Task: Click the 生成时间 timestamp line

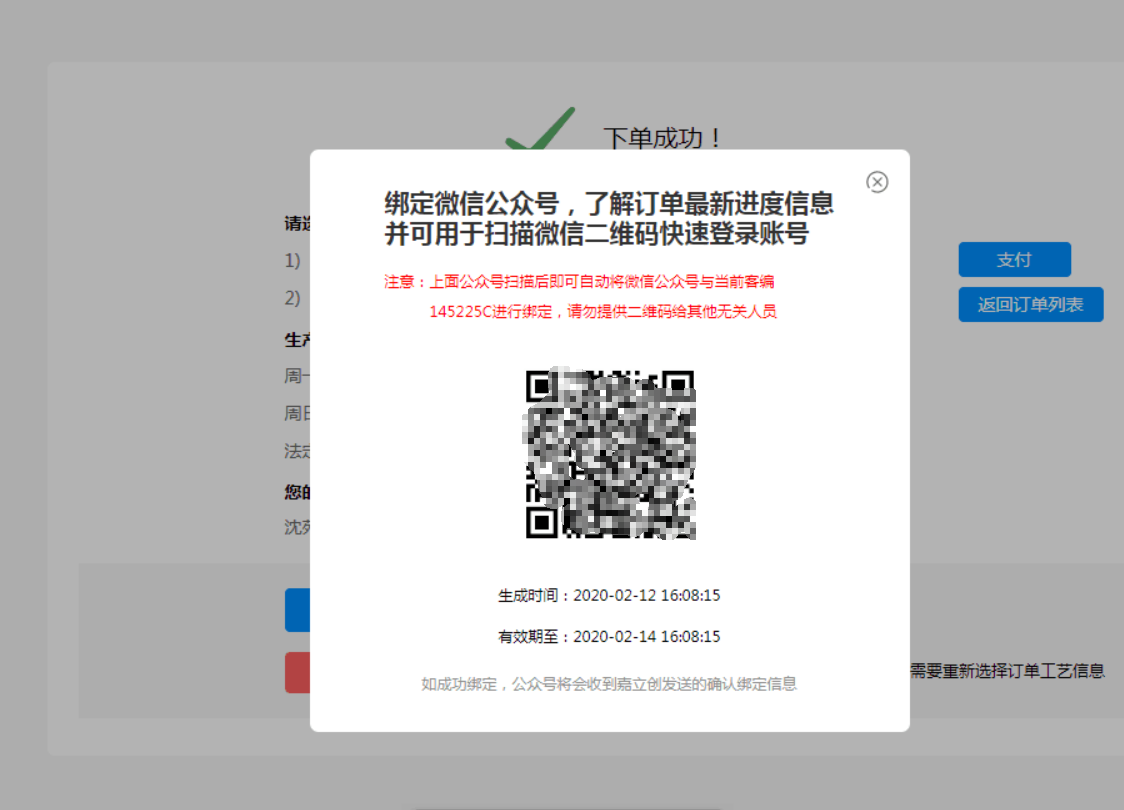Action: 609,596
